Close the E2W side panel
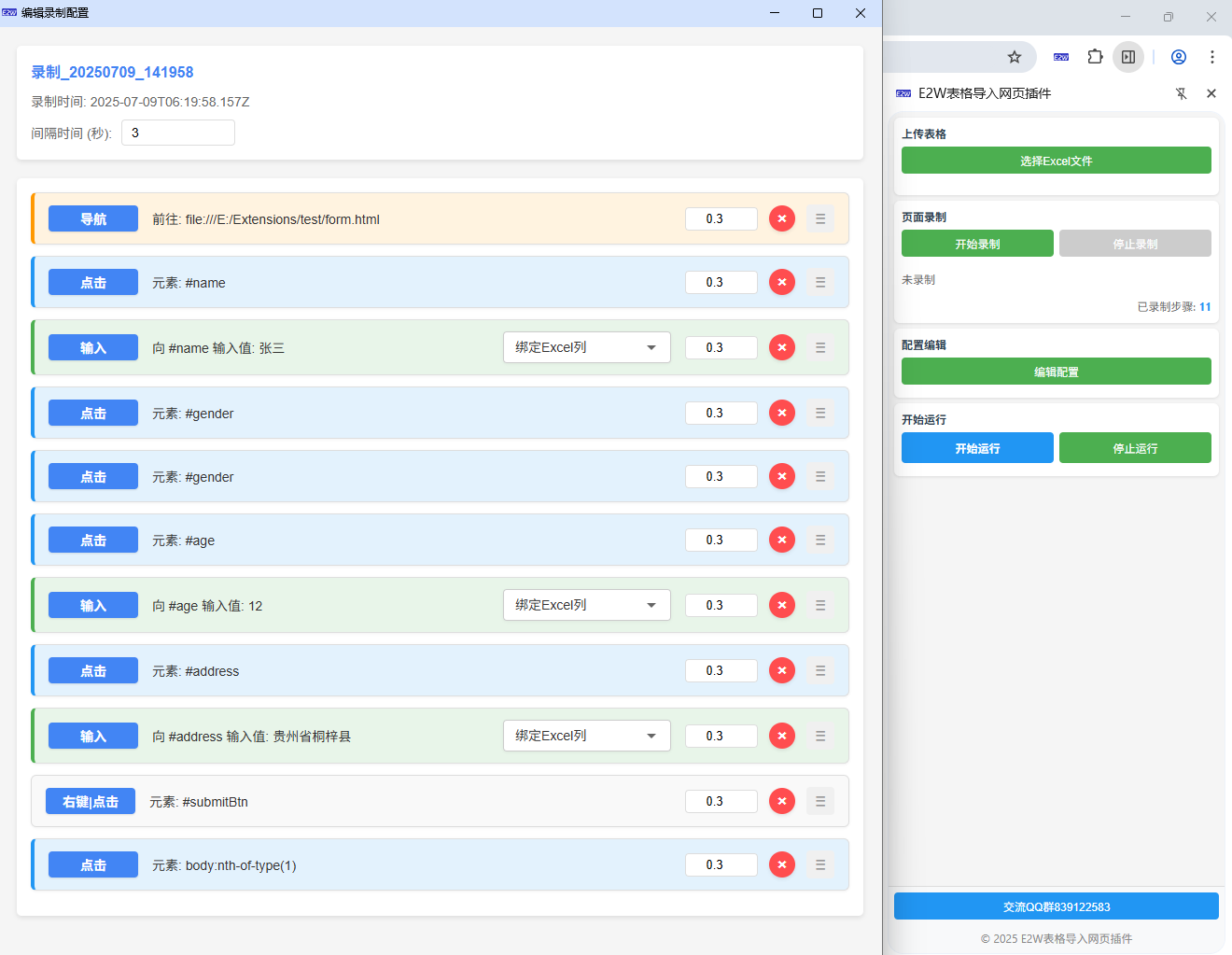1232x955 pixels. [1211, 93]
